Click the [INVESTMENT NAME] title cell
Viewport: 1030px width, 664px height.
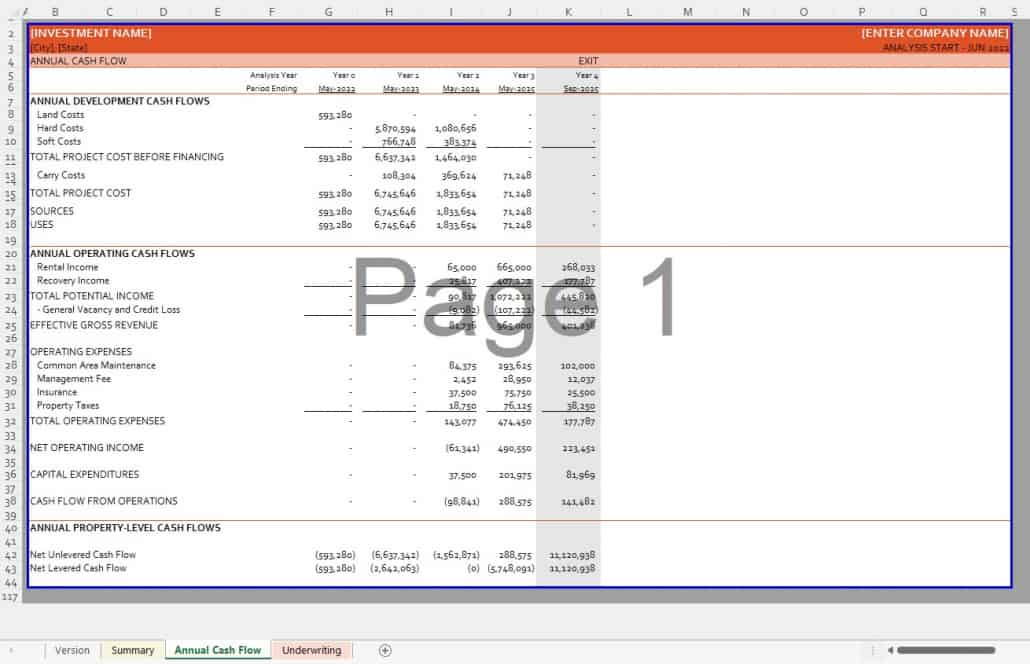pos(91,33)
